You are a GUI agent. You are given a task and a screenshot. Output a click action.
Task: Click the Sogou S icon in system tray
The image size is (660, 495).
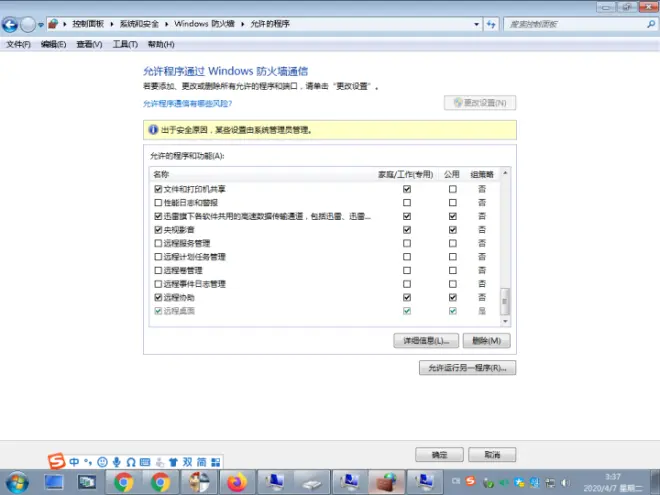471,481
